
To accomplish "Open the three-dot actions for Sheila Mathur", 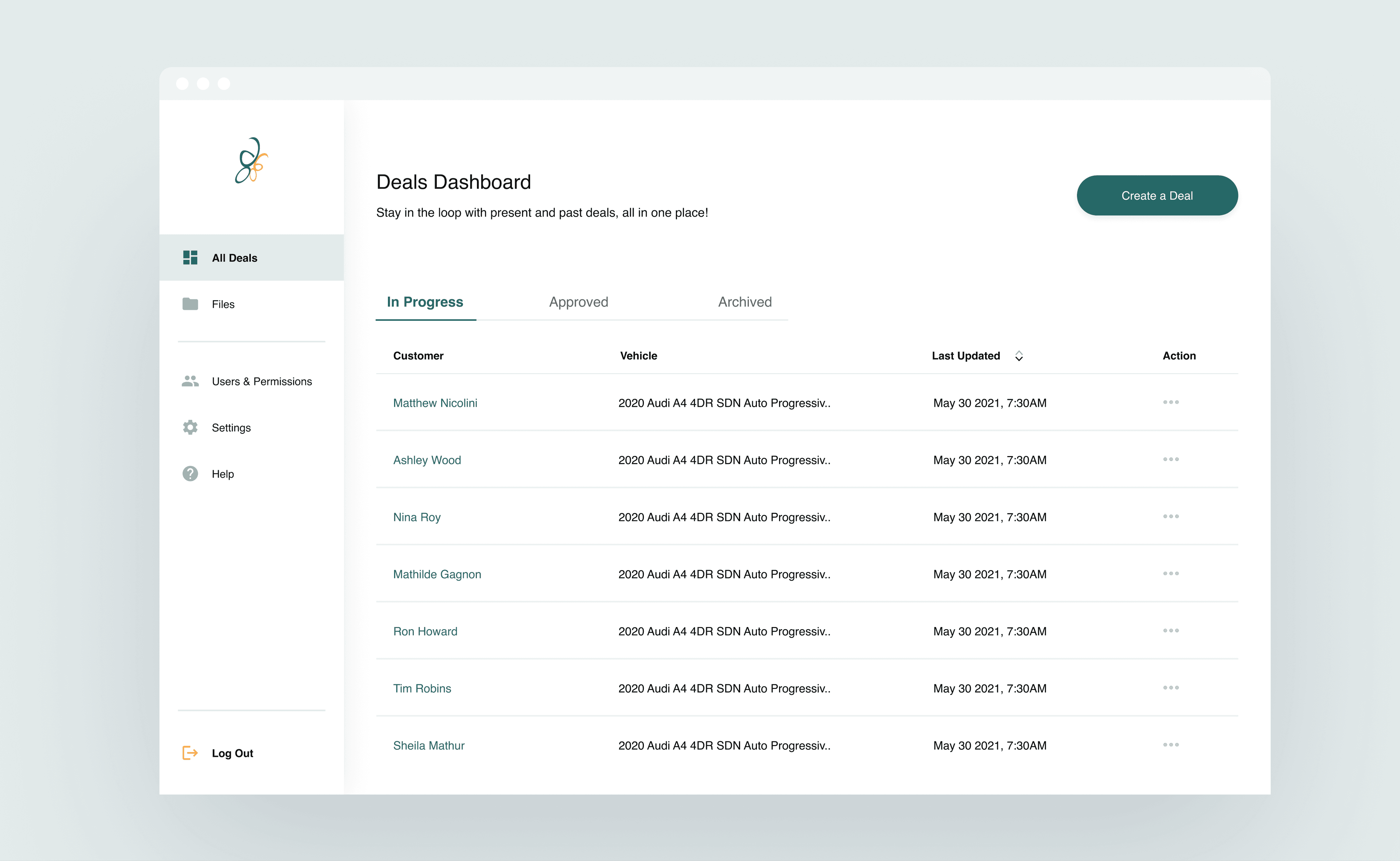I will [x=1171, y=745].
